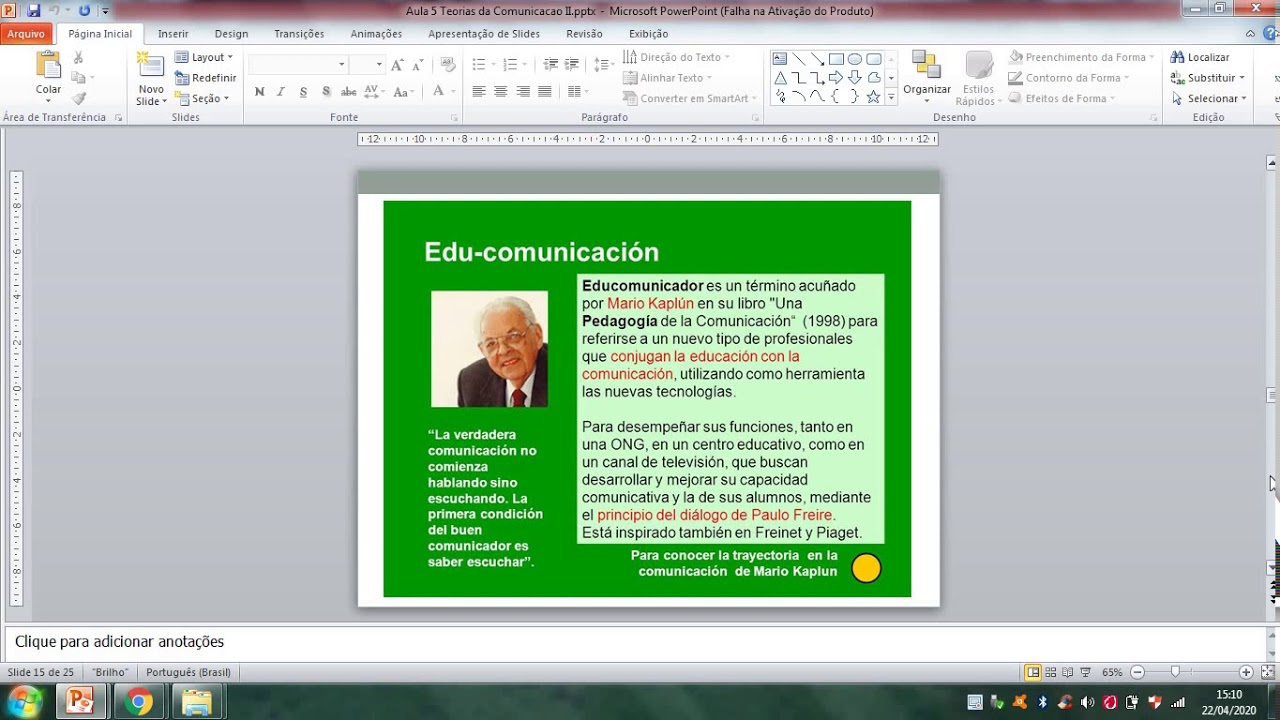1280x720 pixels.
Task: Click the zoom out minus button
Action: tap(1137, 672)
